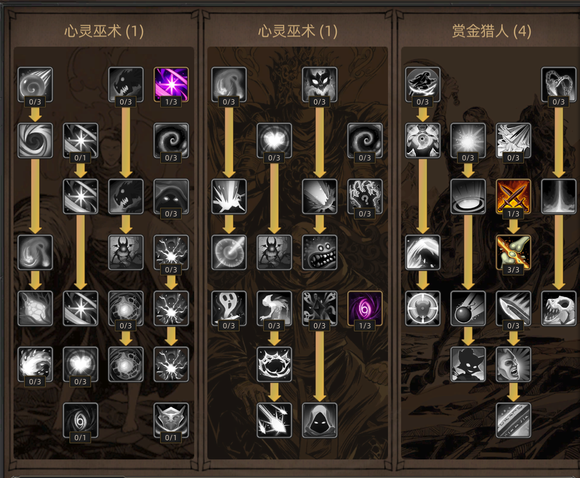The width and height of the screenshot is (580, 478).
Task: Click the cannonball bomb skill icon
Action: [468, 308]
